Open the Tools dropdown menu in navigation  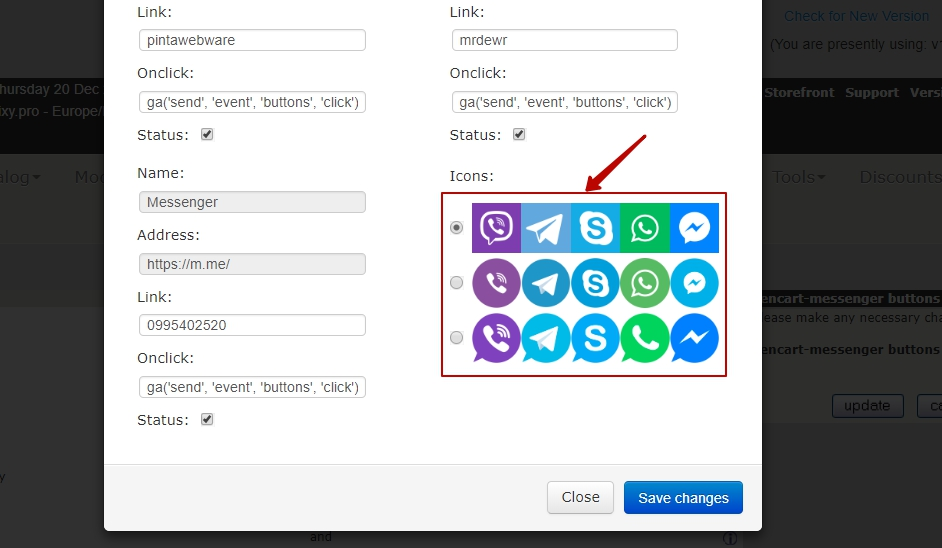tap(797, 177)
